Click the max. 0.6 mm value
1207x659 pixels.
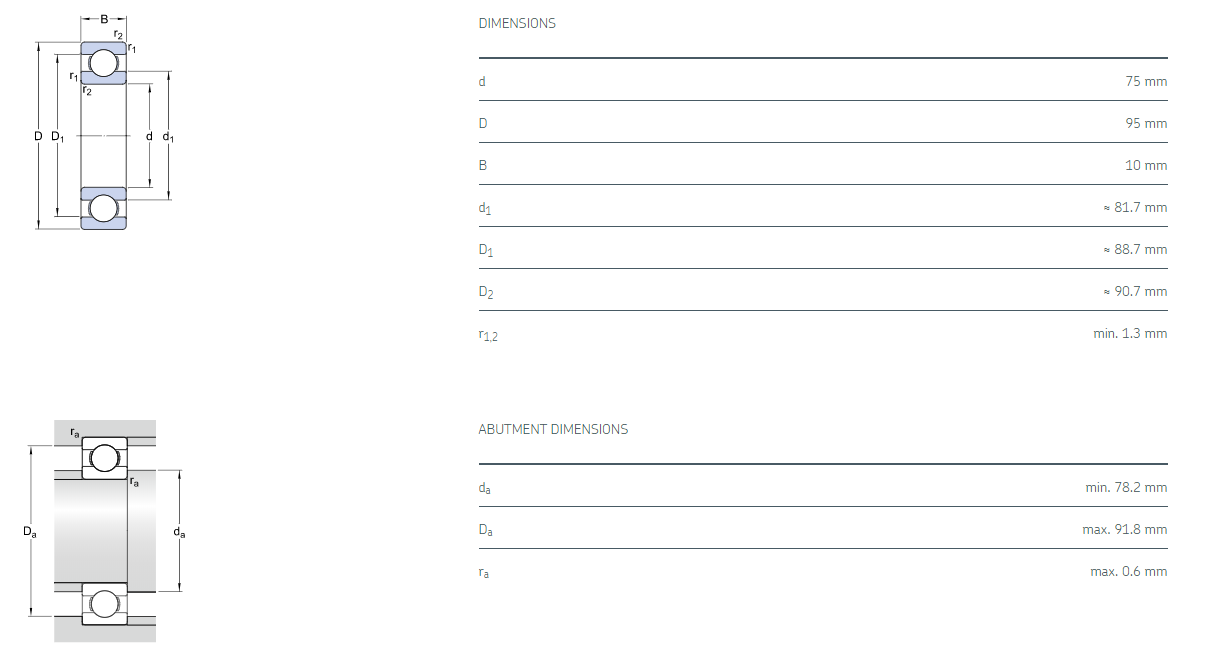coord(1128,571)
